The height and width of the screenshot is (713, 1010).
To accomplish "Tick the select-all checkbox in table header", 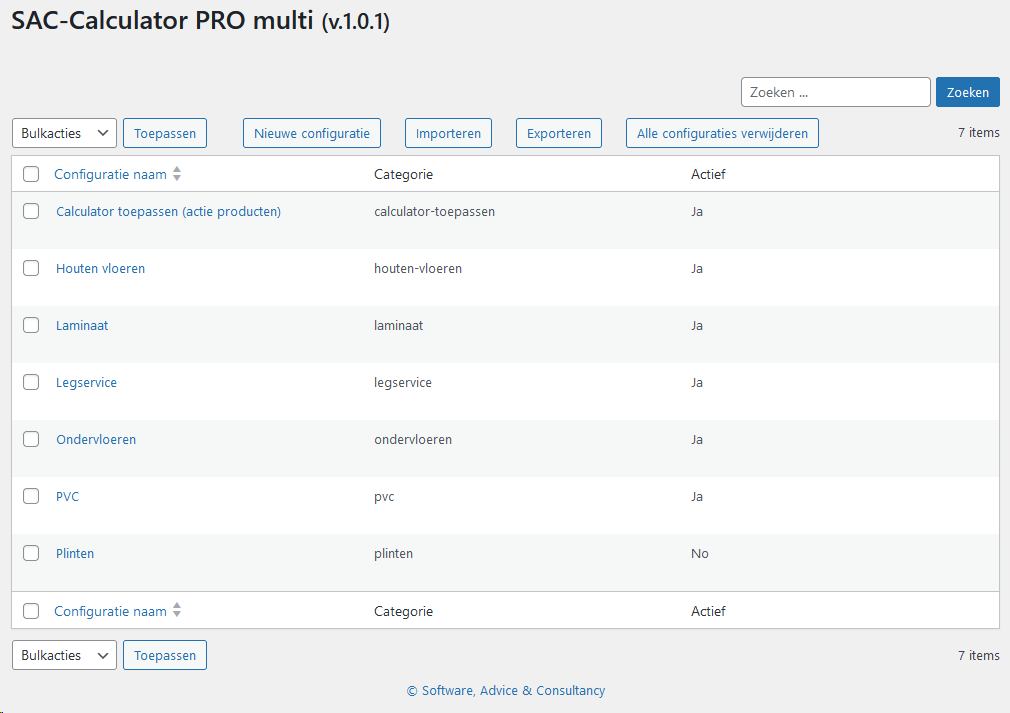I will [31, 174].
